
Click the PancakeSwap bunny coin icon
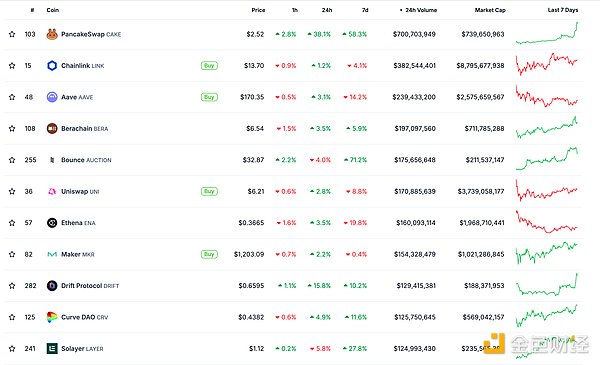pos(52,34)
